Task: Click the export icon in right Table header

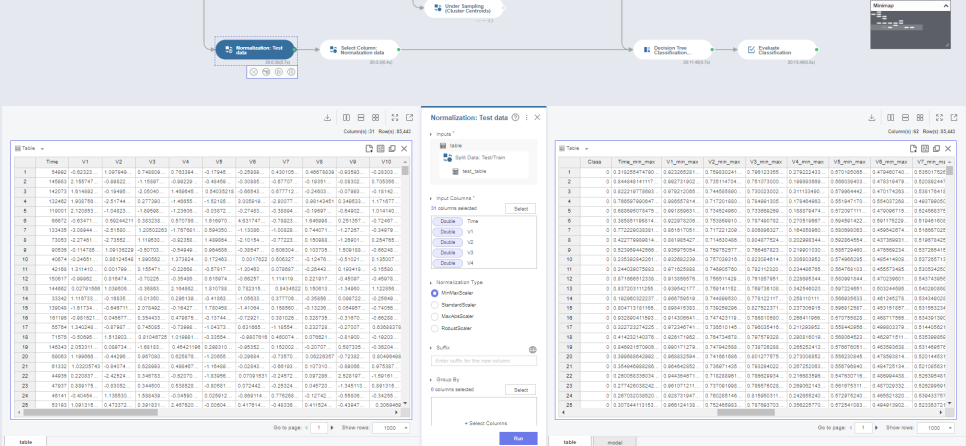Action: point(912,148)
